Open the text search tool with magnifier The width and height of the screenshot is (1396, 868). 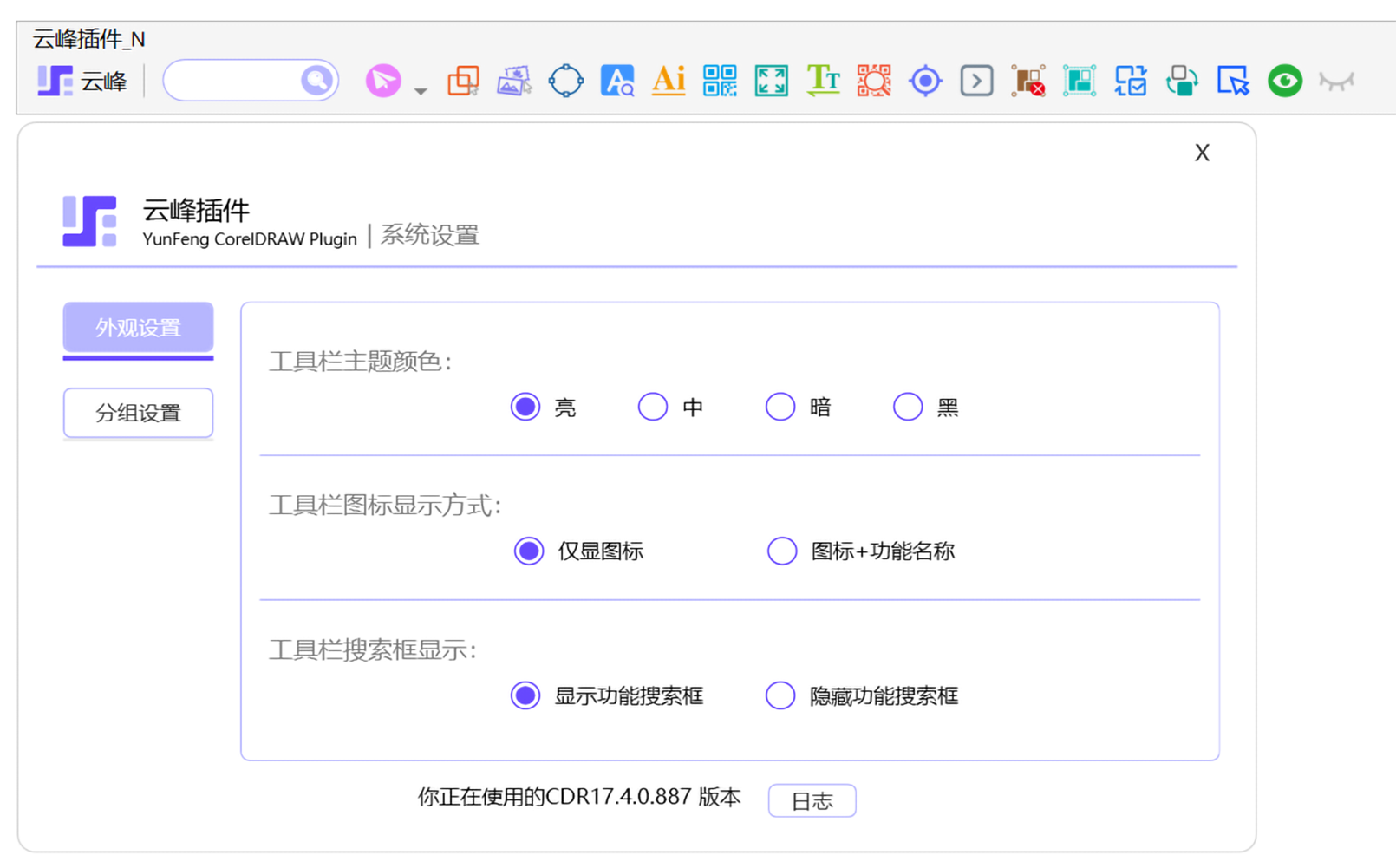tap(616, 80)
